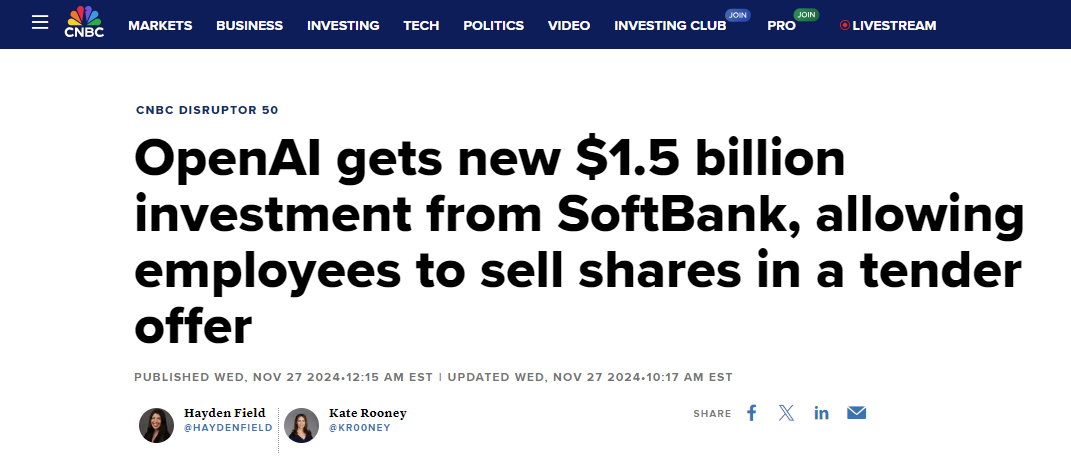Image resolution: width=1071 pixels, height=462 pixels.
Task: Share article on LinkedIn
Action: pyautogui.click(x=821, y=413)
